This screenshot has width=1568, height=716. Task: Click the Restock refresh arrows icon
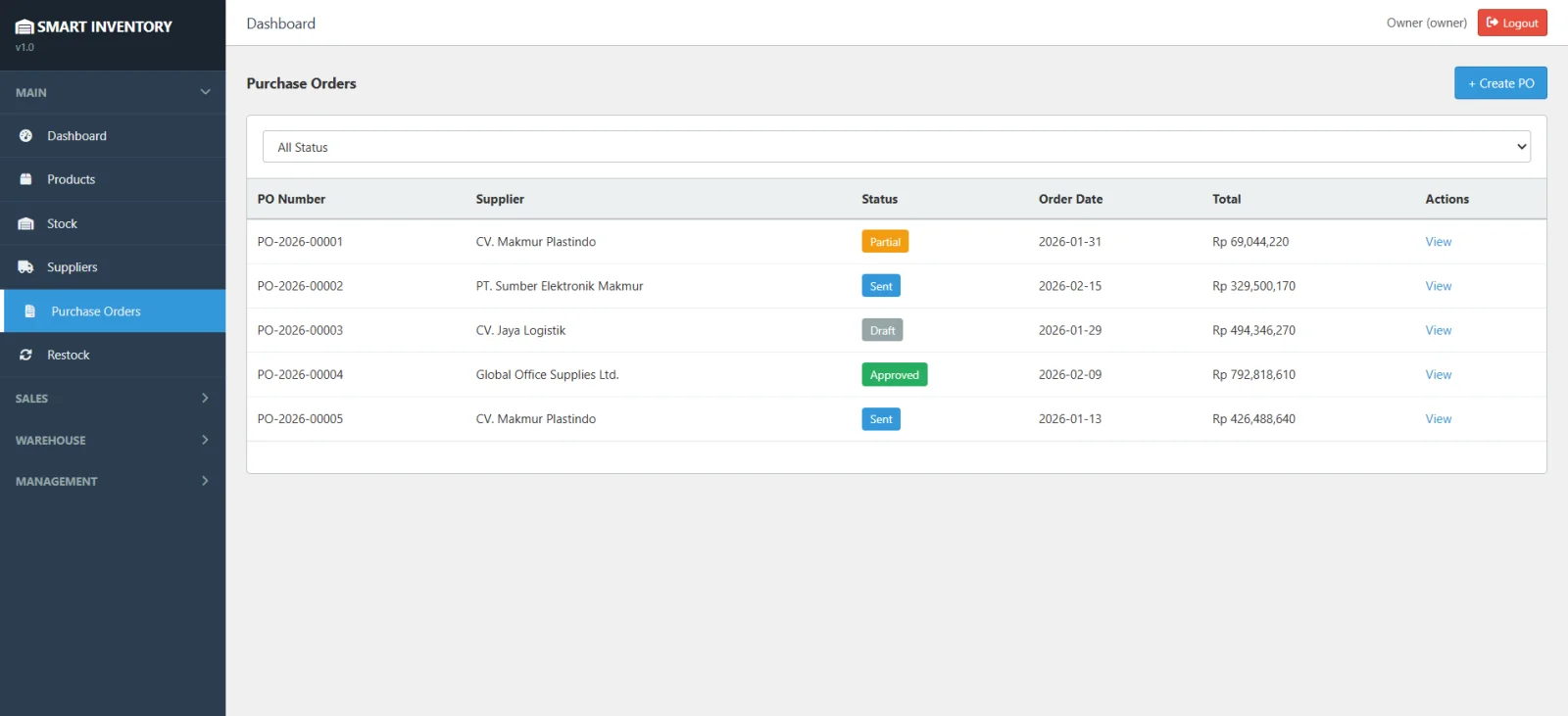click(26, 355)
